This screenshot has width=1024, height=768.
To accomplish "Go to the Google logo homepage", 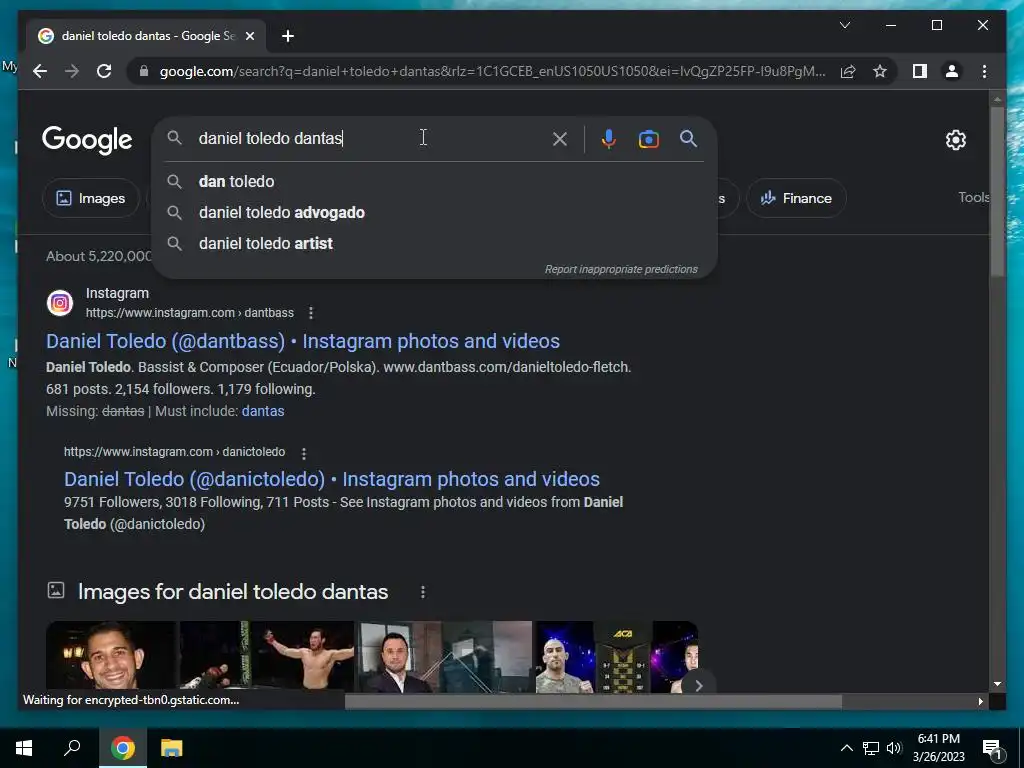I will (87, 140).
